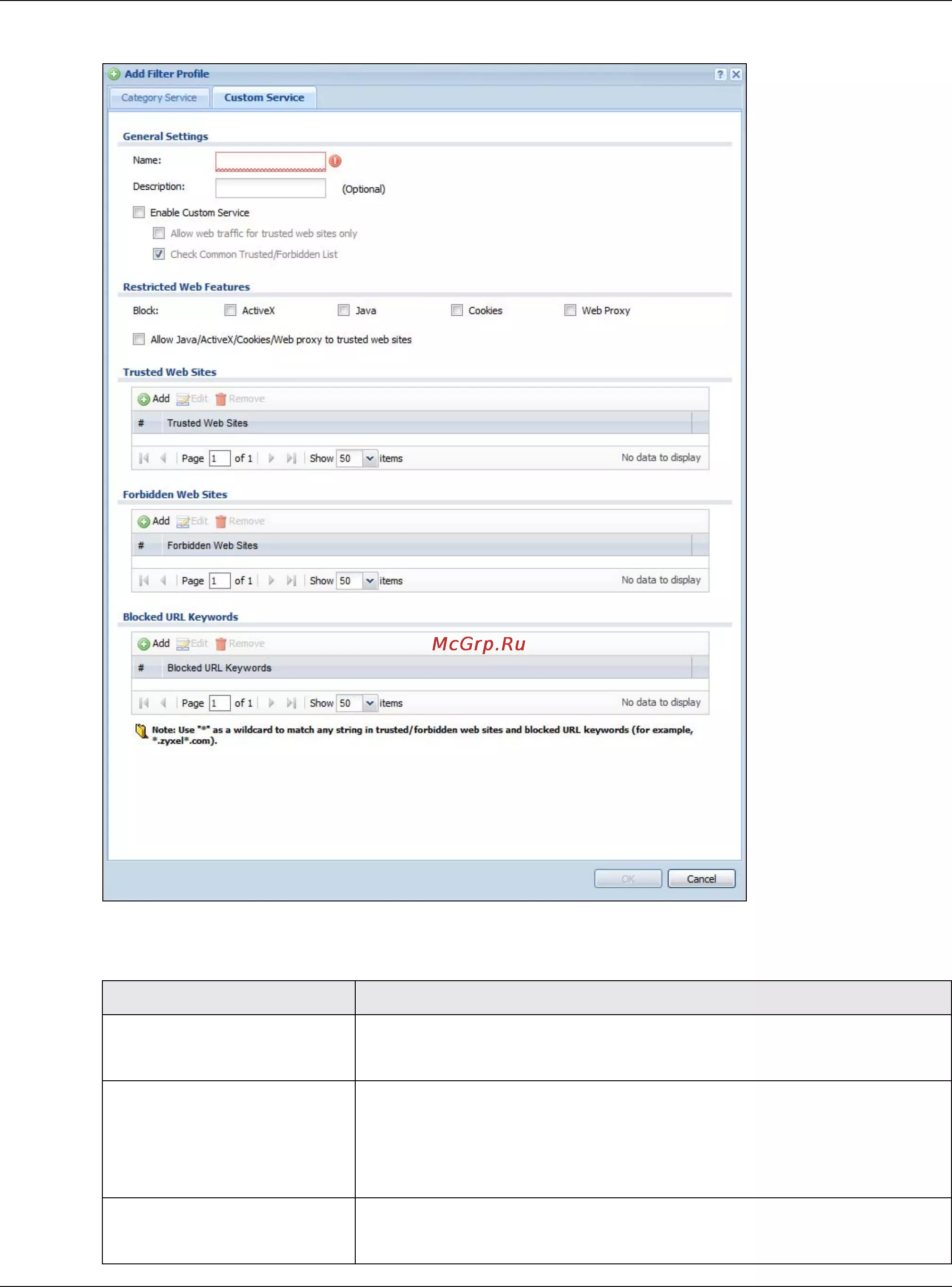This screenshot has height=1287, width=952.
Task: Tick the Block Cookies checkbox
Action: point(457,310)
